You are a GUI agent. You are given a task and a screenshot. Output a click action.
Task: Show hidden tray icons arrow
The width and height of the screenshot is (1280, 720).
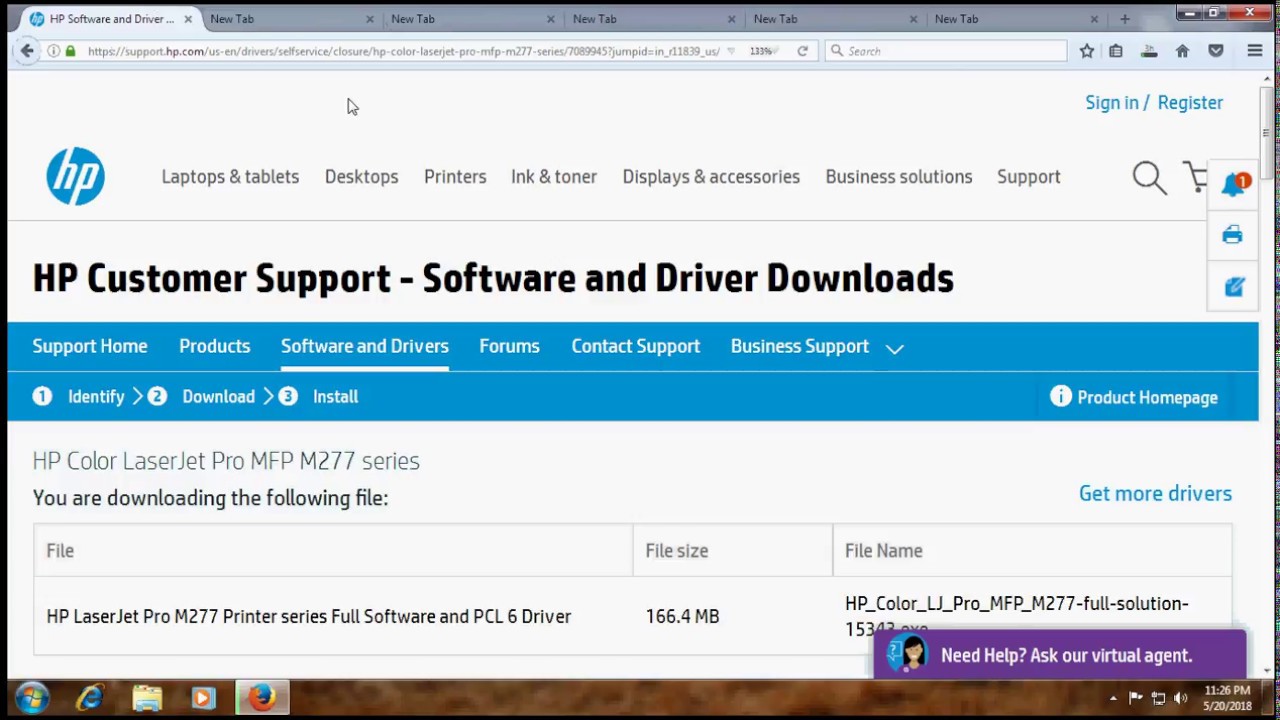1113,698
